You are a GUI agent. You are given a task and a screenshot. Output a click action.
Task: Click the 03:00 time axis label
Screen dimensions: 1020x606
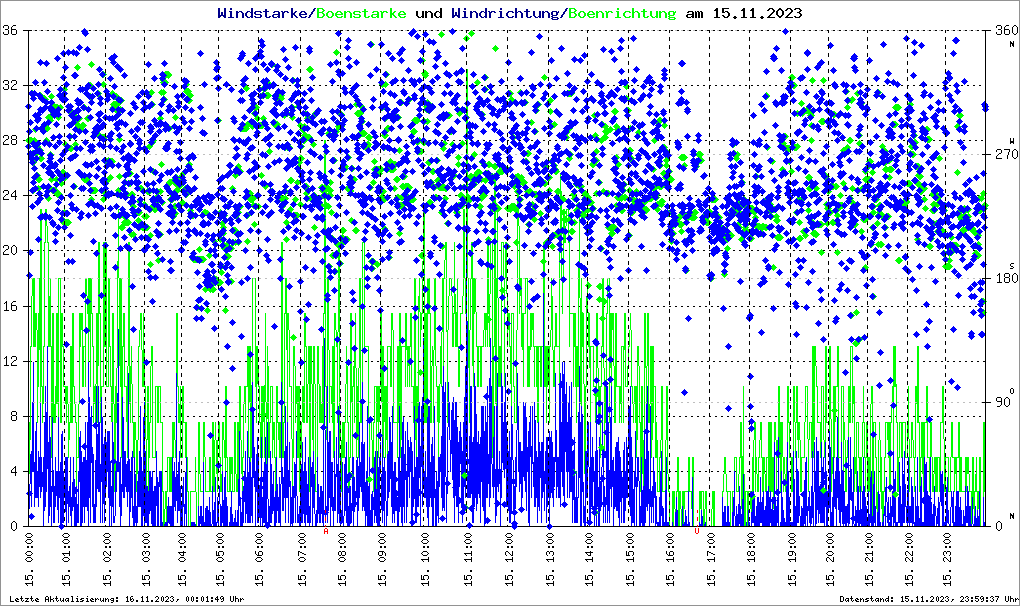(x=146, y=559)
